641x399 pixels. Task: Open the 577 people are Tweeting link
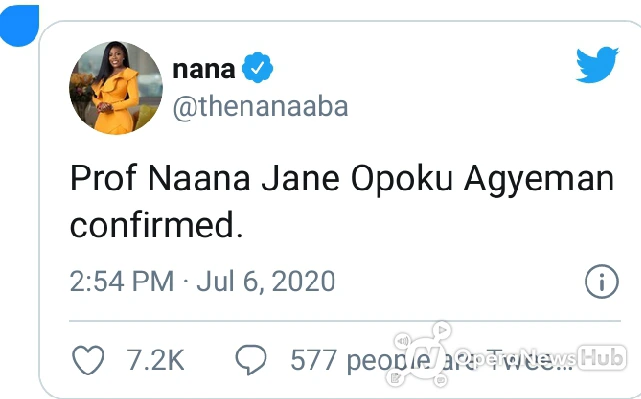tap(431, 361)
